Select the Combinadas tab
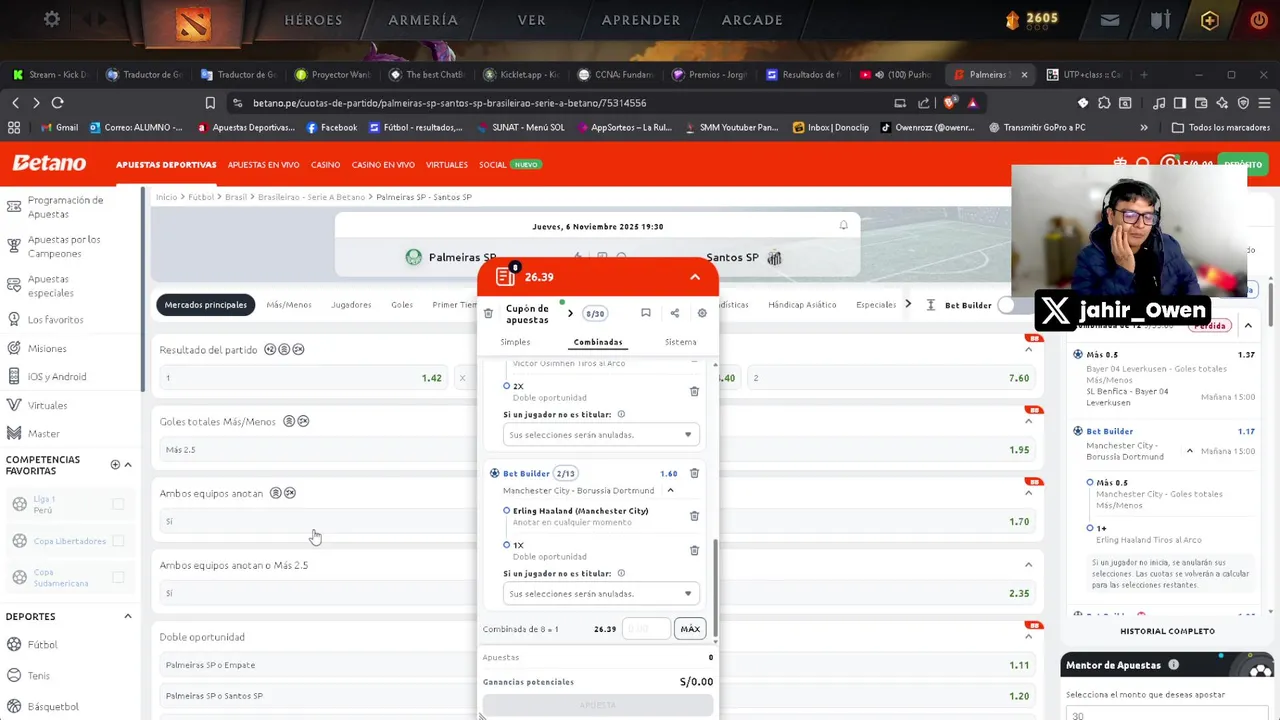Viewport: 1280px width, 720px height. pyautogui.click(x=598, y=342)
